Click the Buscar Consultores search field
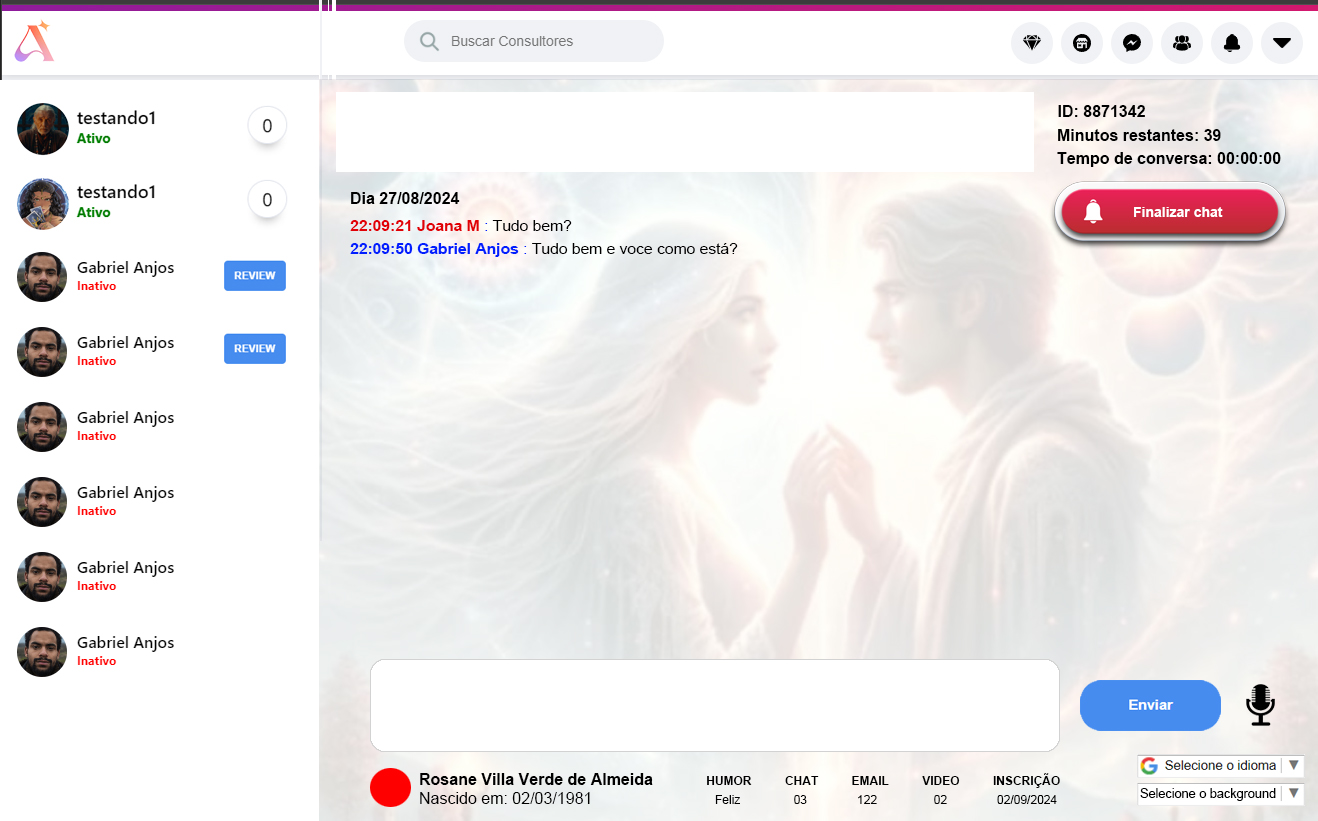This screenshot has width=1318, height=821. [x=550, y=42]
